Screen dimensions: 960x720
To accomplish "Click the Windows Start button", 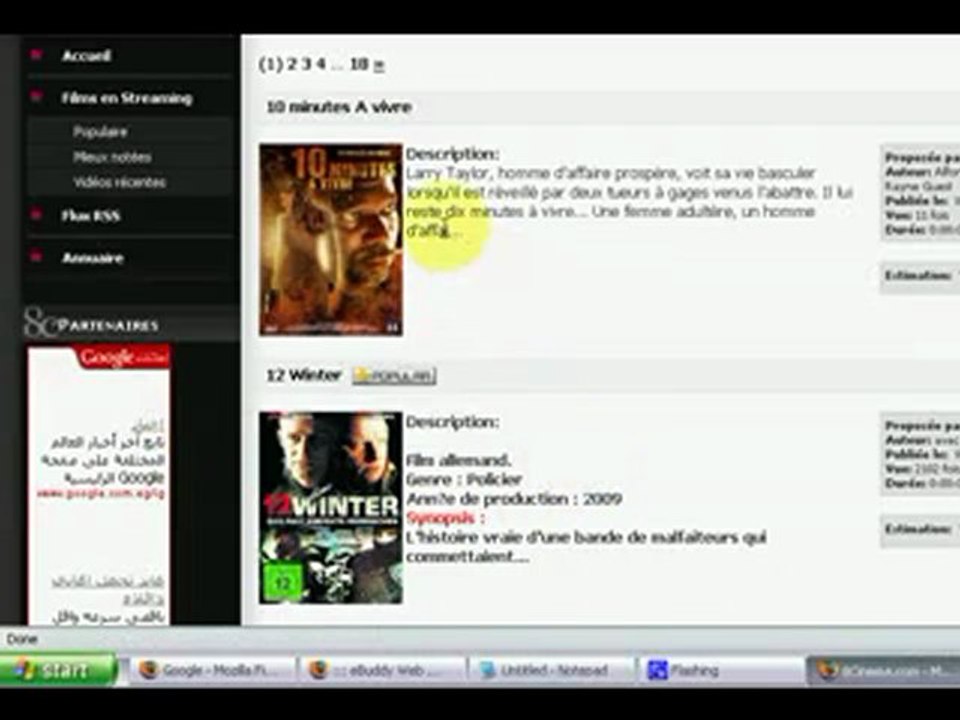I will click(58, 670).
